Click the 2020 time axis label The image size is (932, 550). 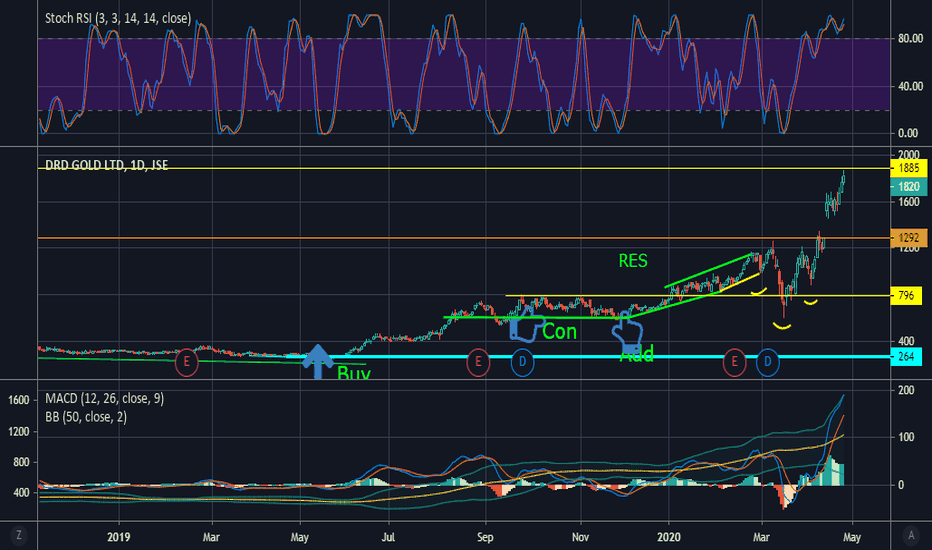(669, 537)
